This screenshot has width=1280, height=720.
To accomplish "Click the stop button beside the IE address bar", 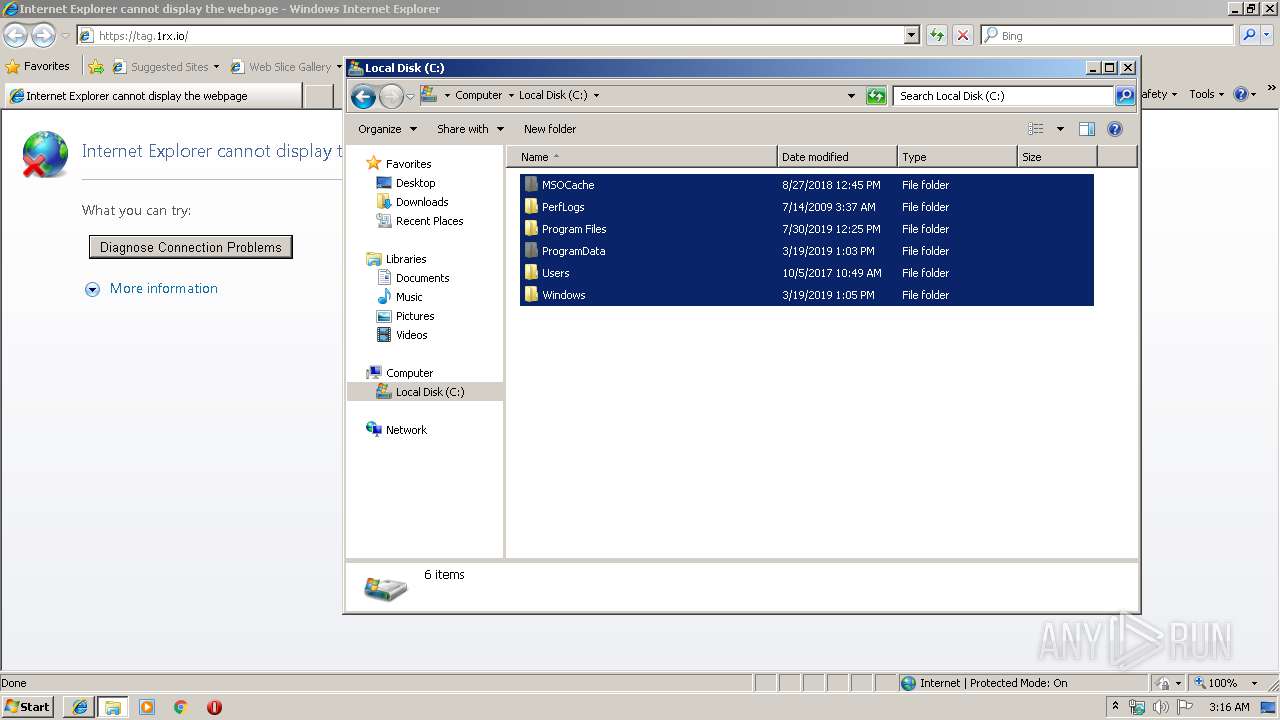I will pyautogui.click(x=962, y=35).
